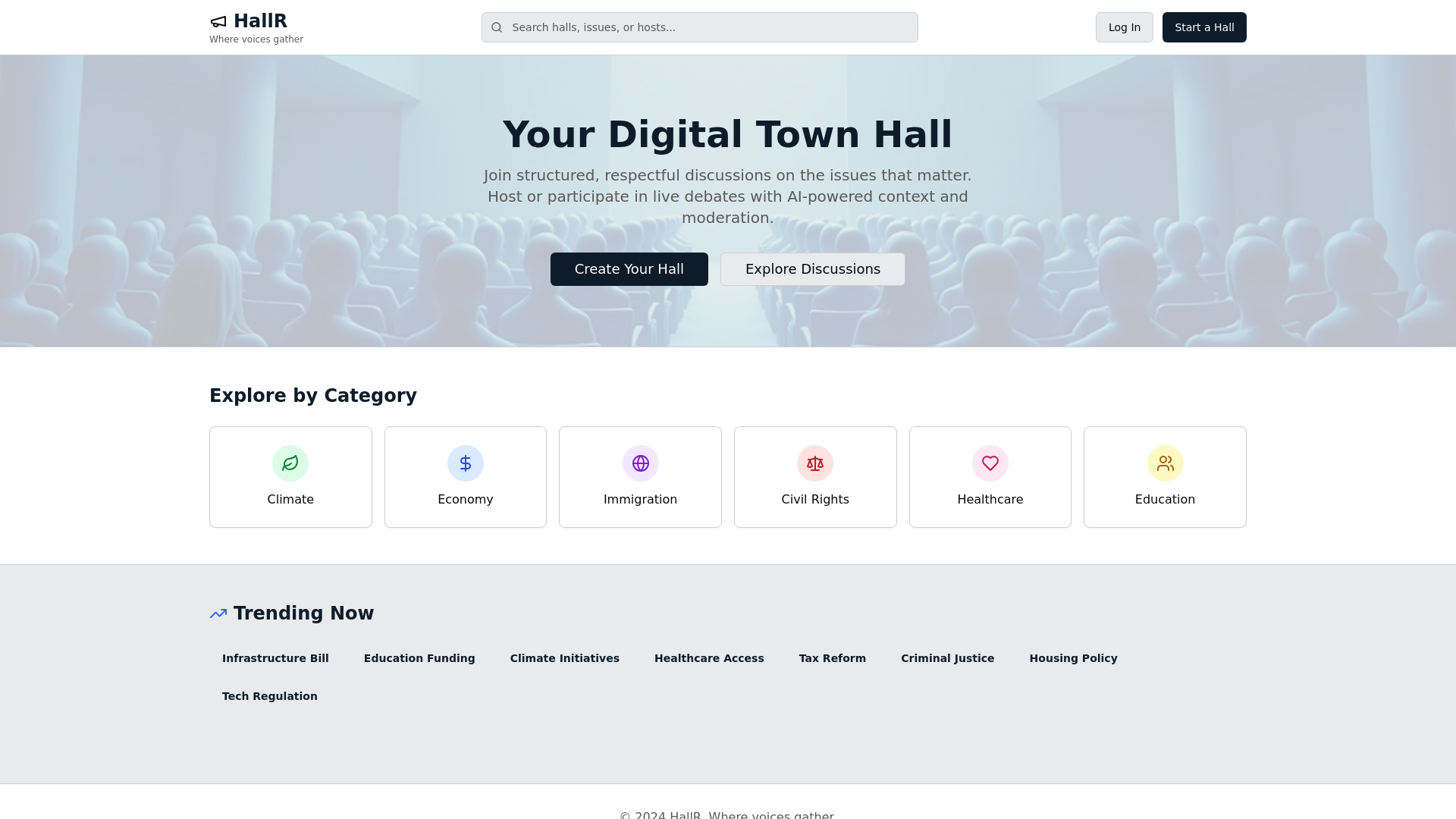Select the Healthcare heart icon
The image size is (1456, 819).
click(990, 463)
